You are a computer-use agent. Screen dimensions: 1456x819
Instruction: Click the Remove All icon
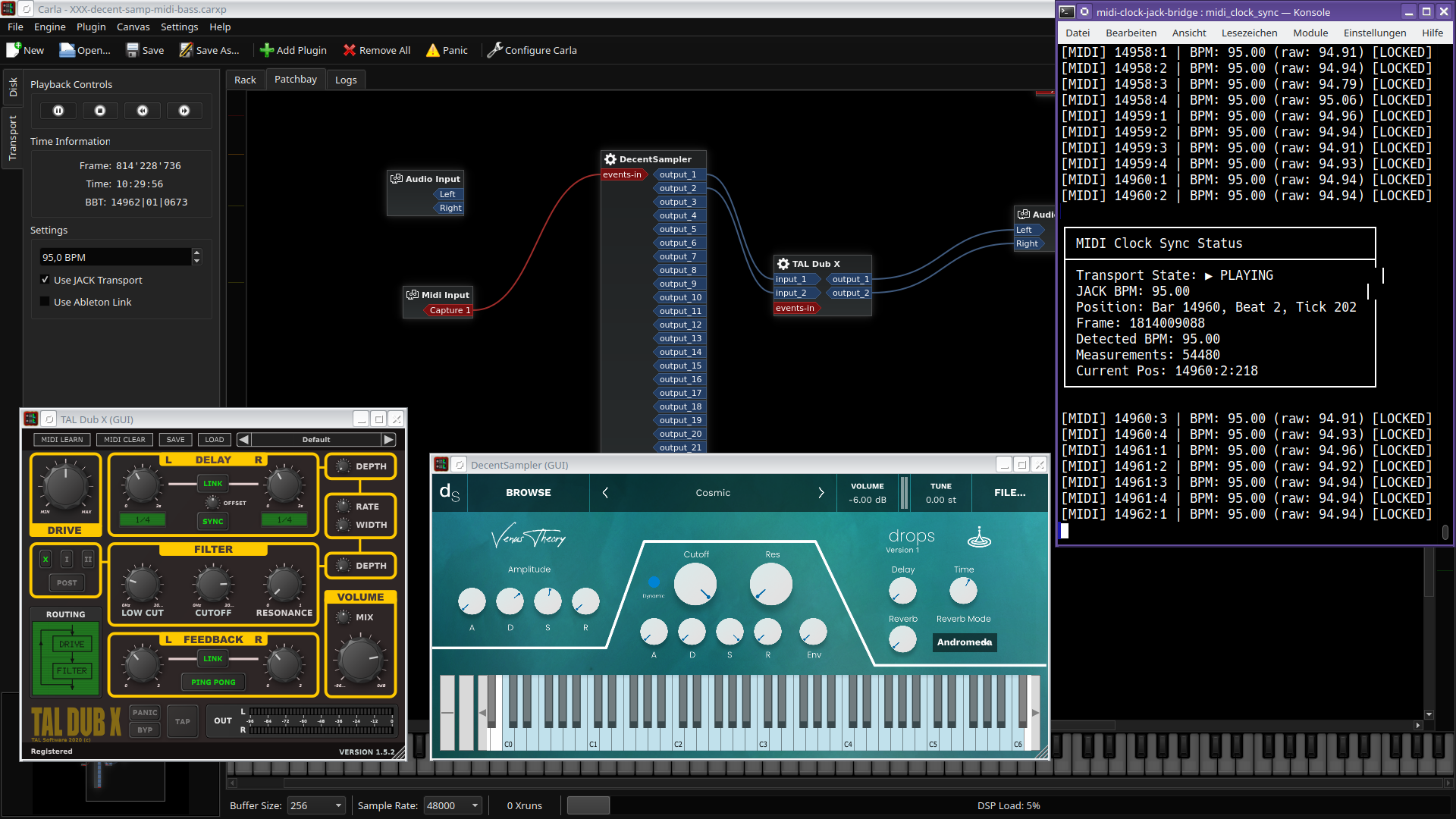pos(350,50)
